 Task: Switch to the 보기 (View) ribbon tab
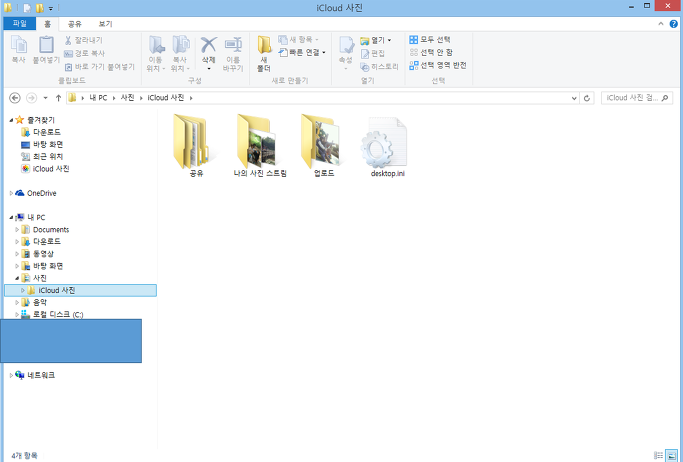[x=105, y=24]
